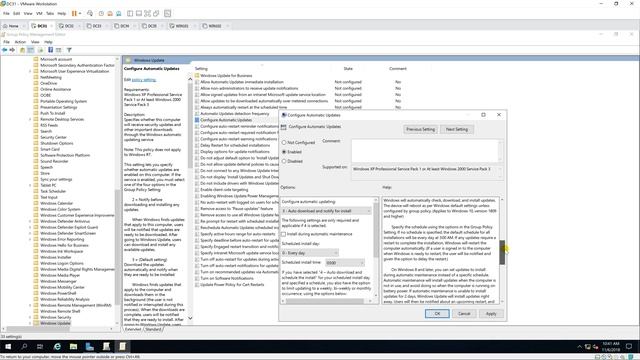Image resolution: width=640 pixels, height=360 pixels.
Task: Select the Windows PowerShell tree item
Action: [58, 293]
